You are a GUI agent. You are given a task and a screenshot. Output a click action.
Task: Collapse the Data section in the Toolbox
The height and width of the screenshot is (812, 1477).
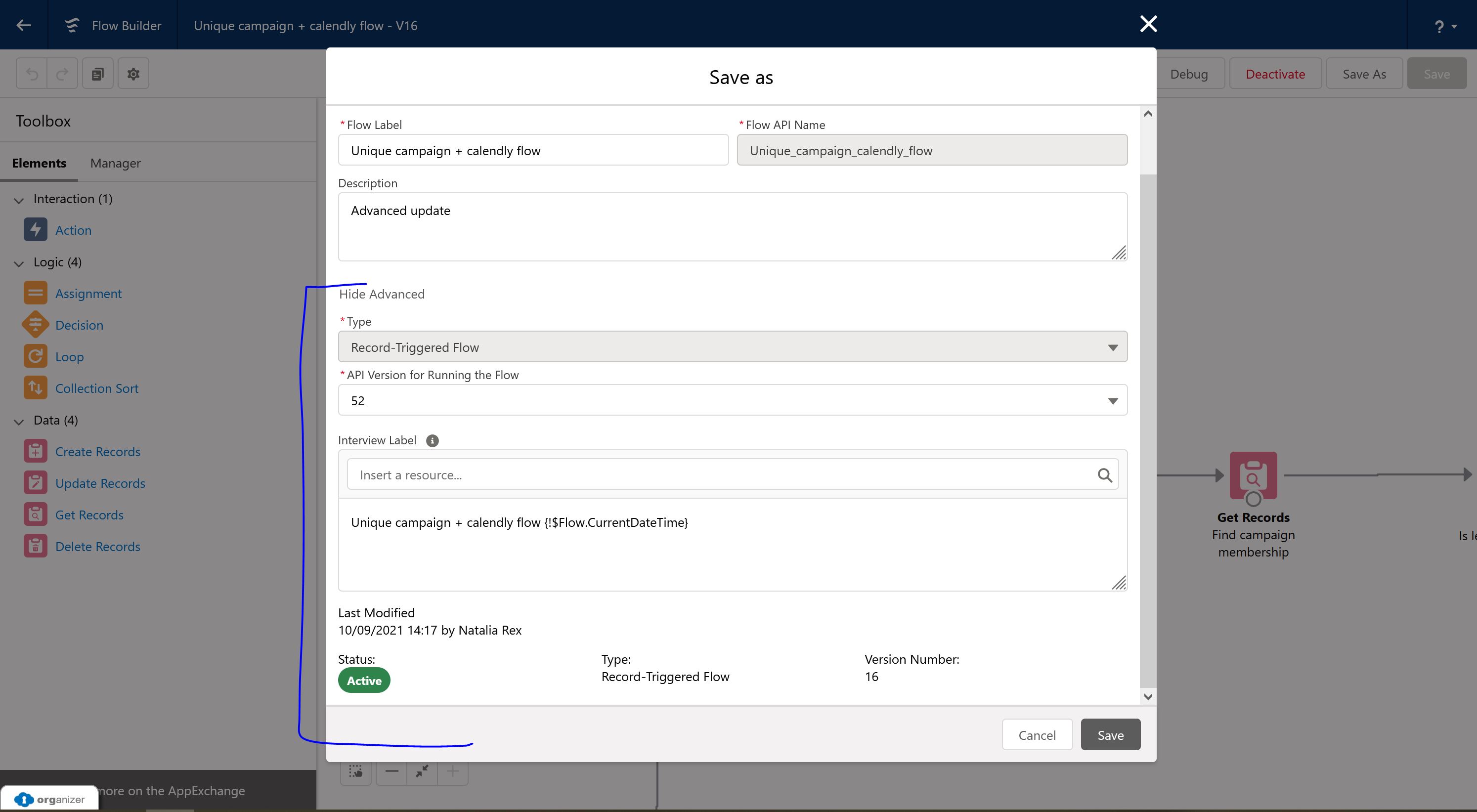point(18,421)
